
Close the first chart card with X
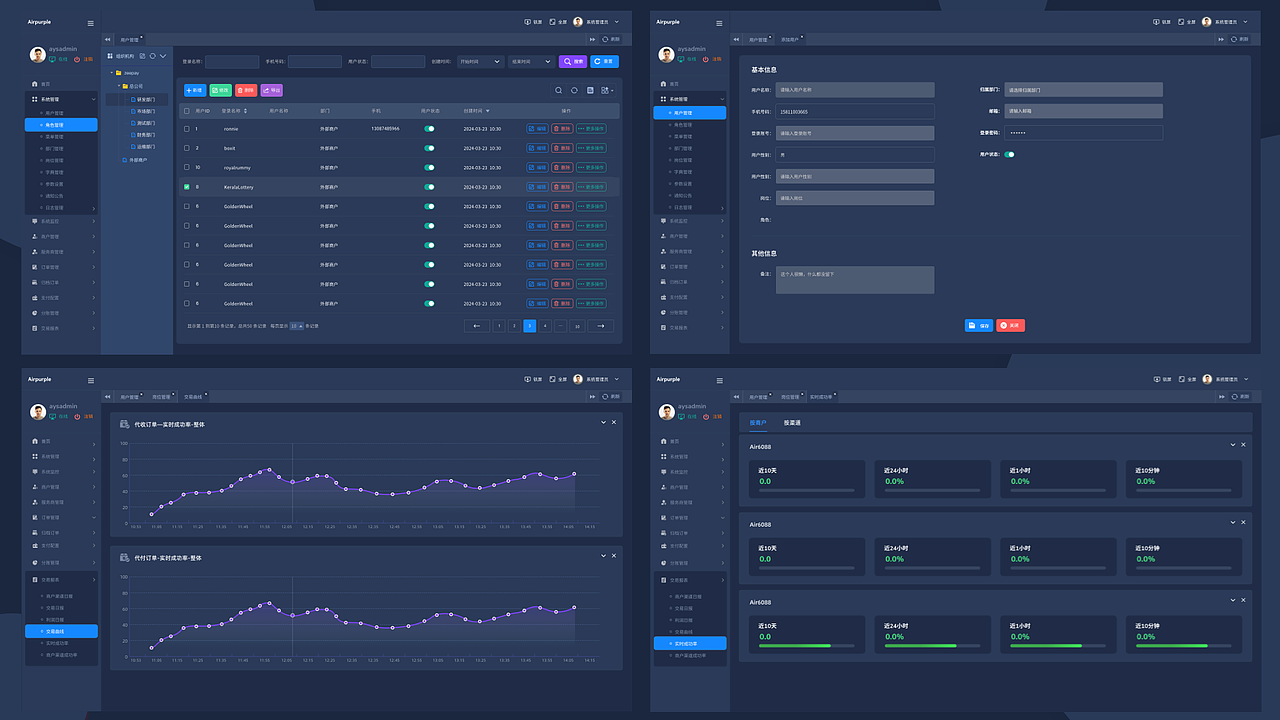(614, 423)
